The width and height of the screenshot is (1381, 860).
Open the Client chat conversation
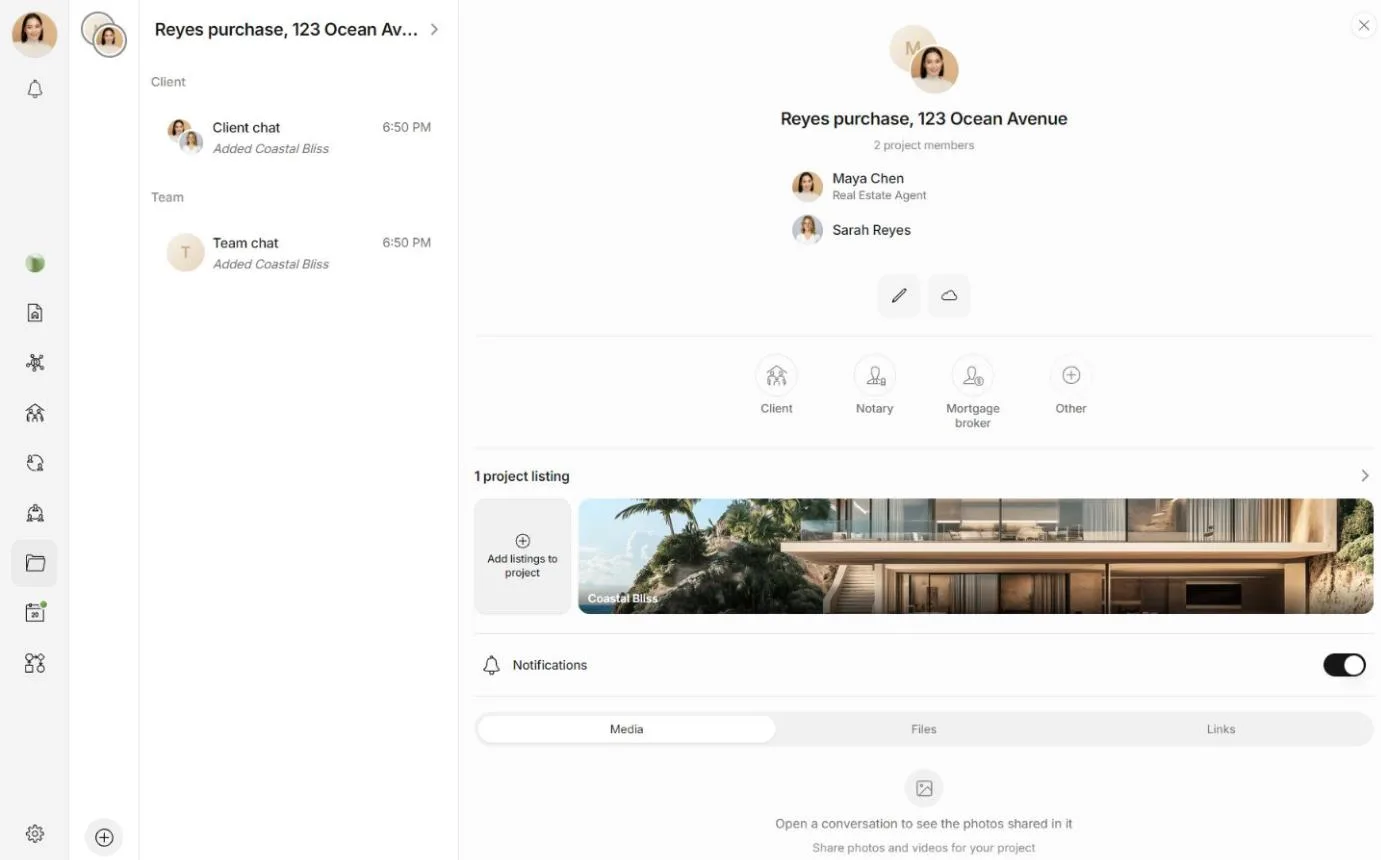point(298,138)
